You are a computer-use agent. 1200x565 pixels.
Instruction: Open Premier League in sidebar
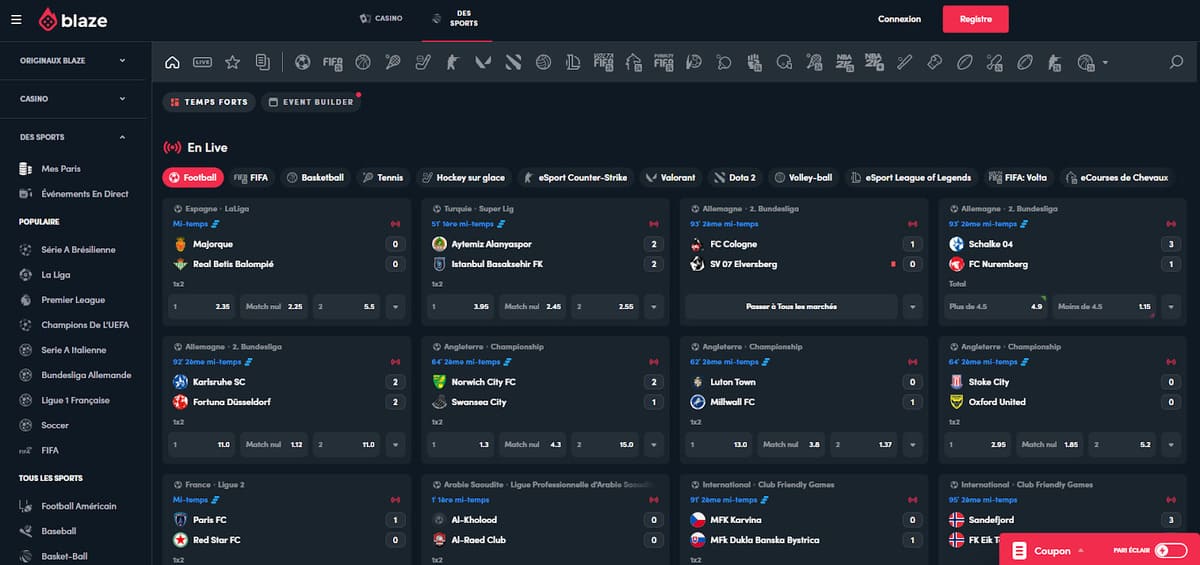(72, 300)
